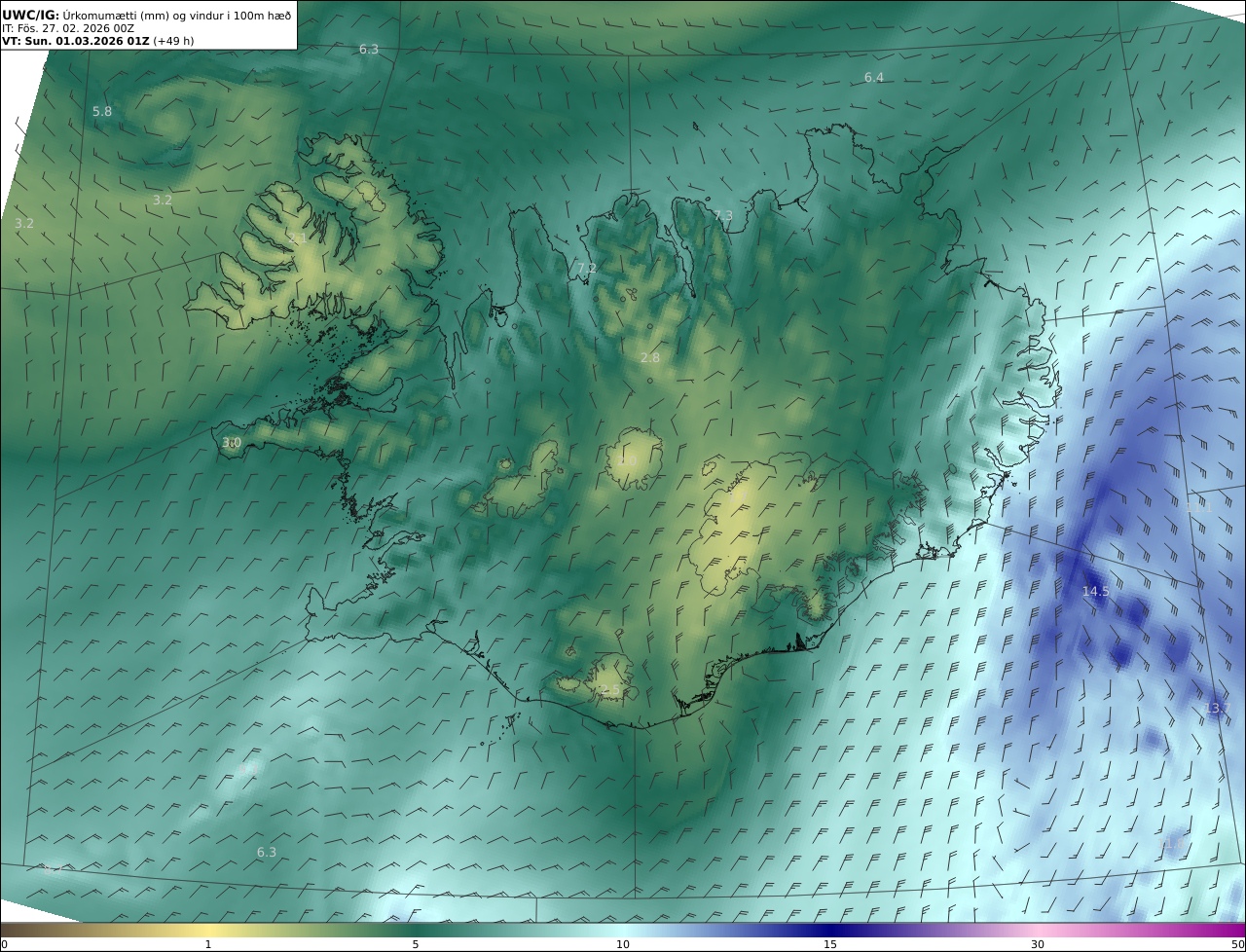This screenshot has height=952, width=1246.
Task: Click the '0' label on the colorbar
Action: click(x=4, y=944)
